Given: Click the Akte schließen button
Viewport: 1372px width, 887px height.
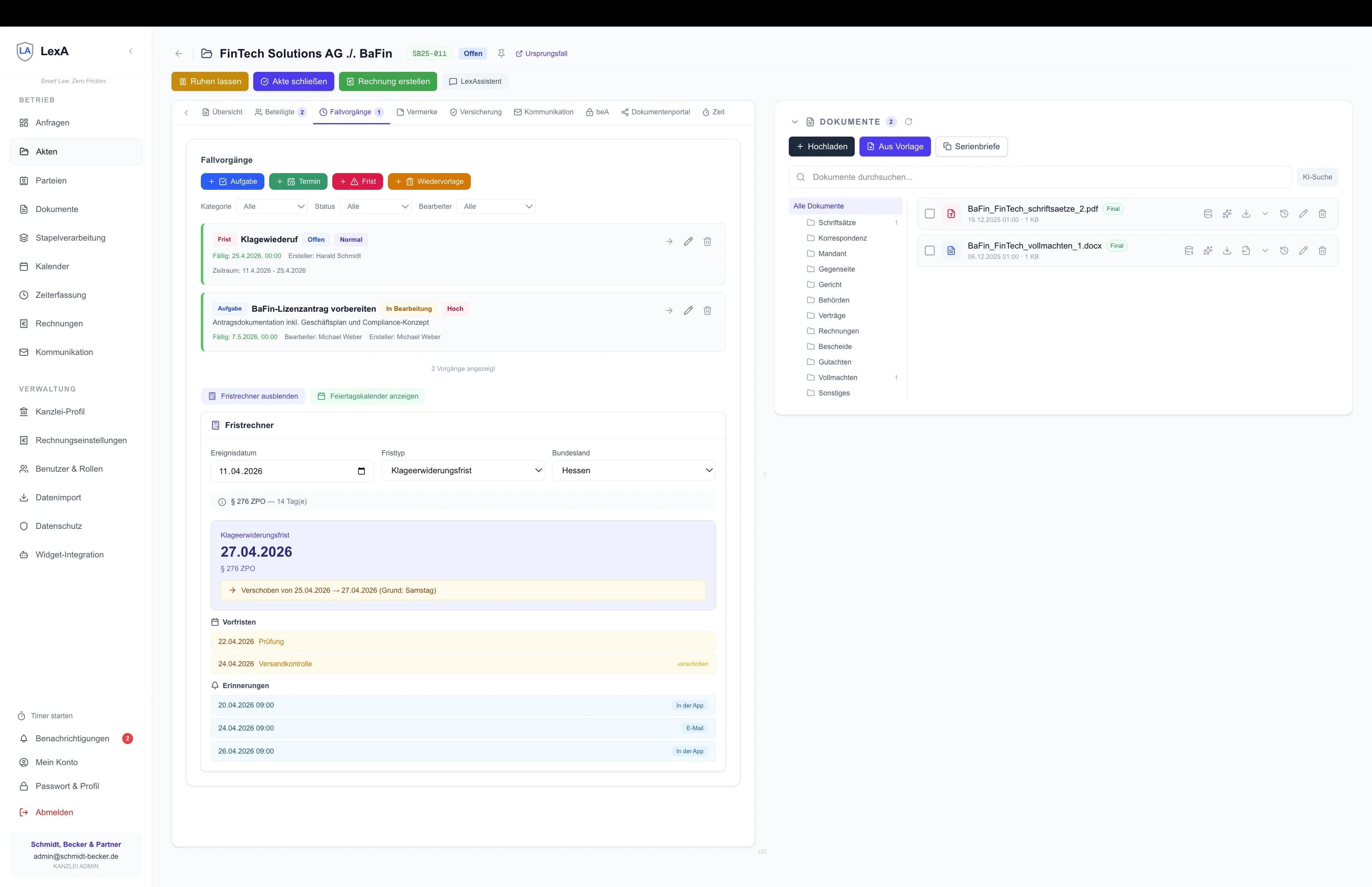Looking at the screenshot, I should point(294,81).
